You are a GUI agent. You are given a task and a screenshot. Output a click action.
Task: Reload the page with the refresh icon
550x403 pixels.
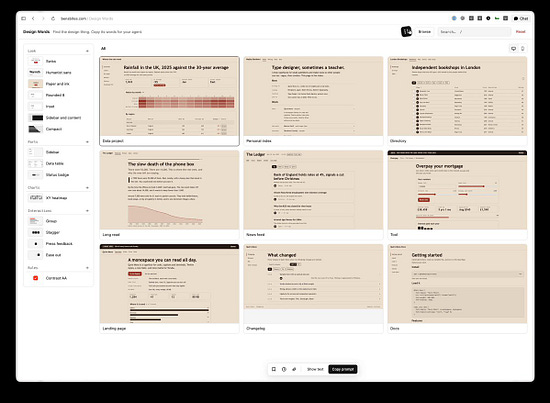point(53,18)
